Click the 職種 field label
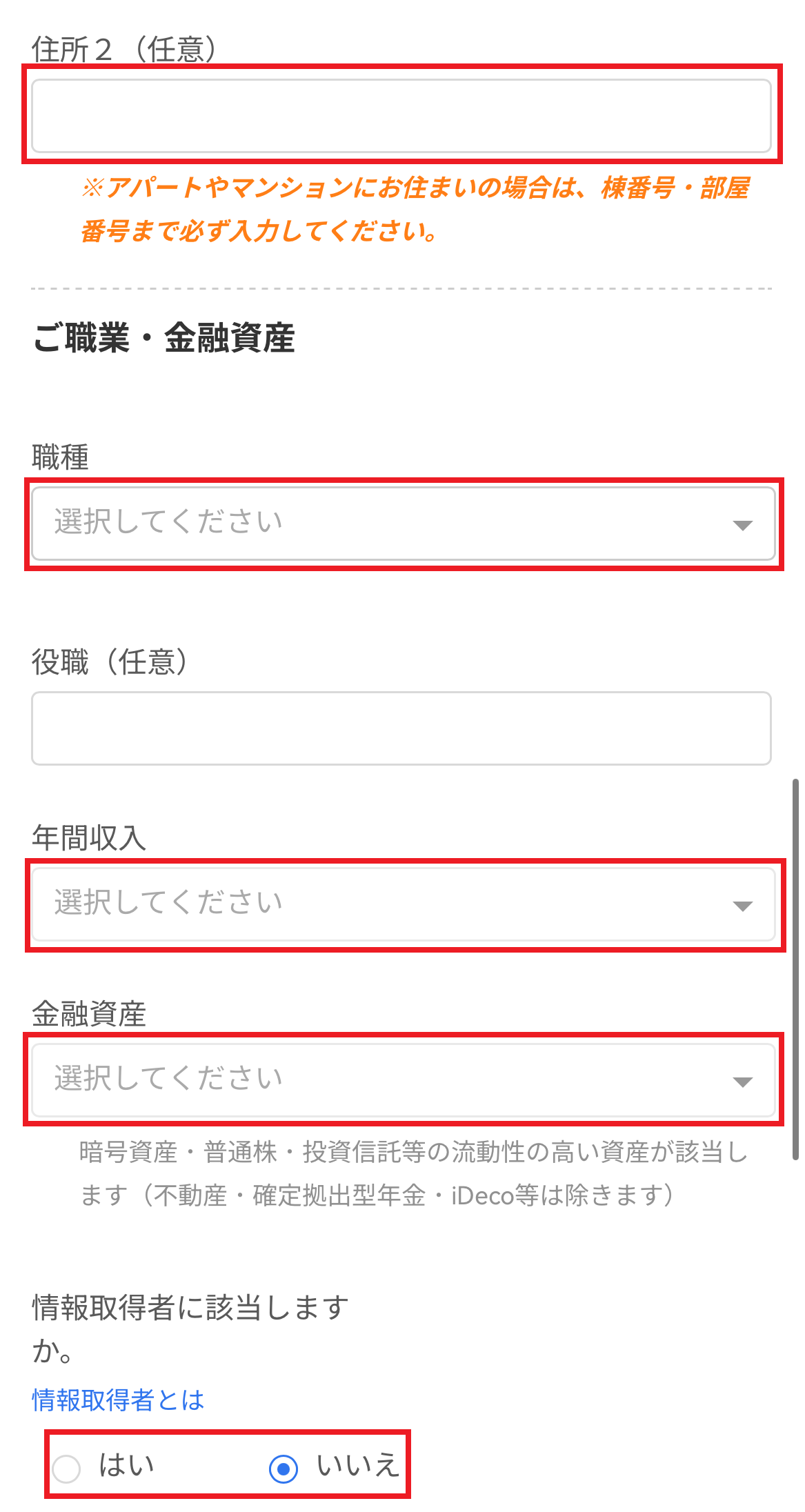The height and width of the screenshot is (1512, 805). [x=61, y=457]
